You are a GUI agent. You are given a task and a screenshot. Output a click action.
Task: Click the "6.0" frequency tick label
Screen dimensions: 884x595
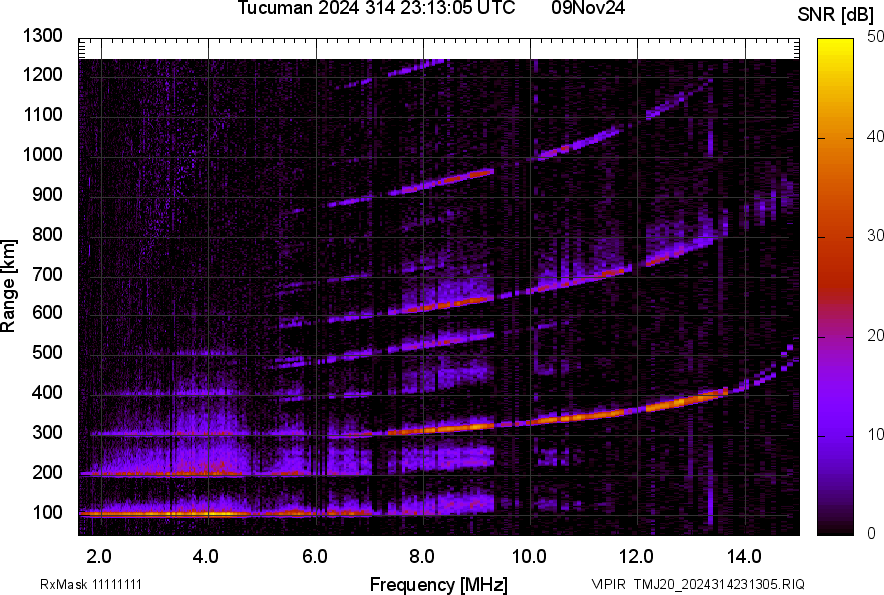315,557
